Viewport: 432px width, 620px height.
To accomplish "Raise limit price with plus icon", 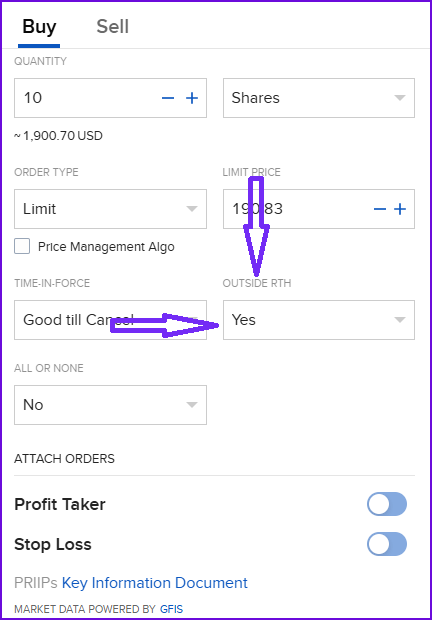I will (x=400, y=209).
